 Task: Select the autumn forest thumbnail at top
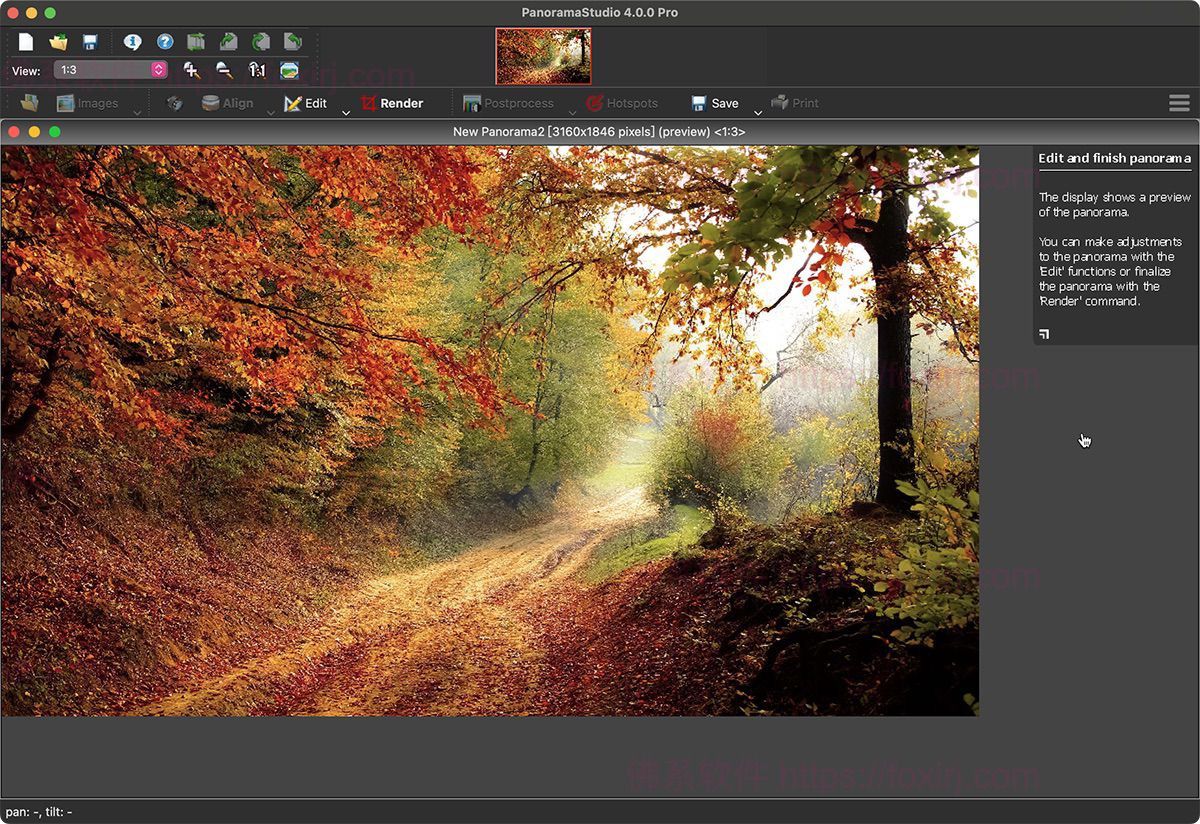(543, 56)
